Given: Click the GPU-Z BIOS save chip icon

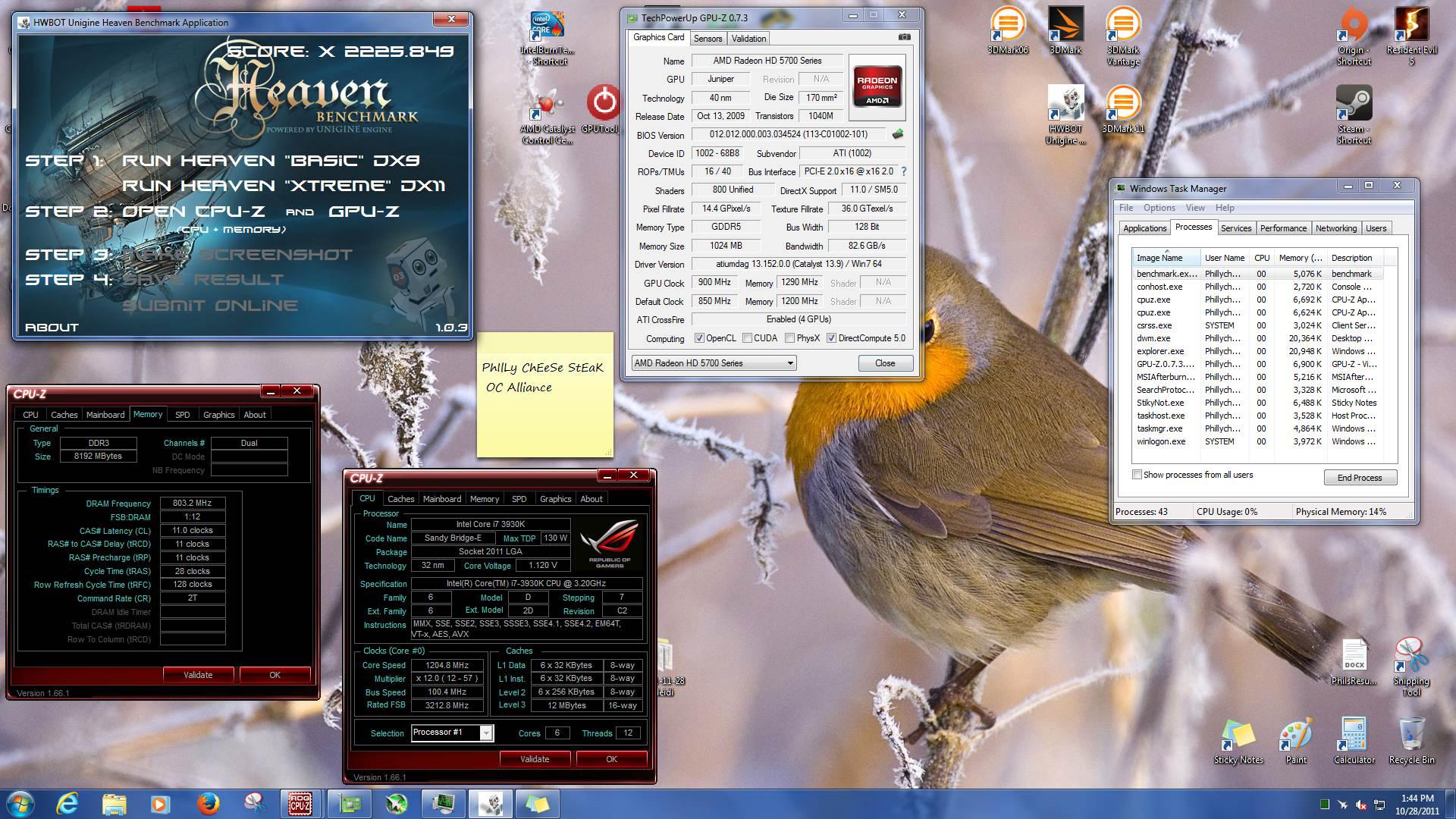Looking at the screenshot, I should [898, 134].
